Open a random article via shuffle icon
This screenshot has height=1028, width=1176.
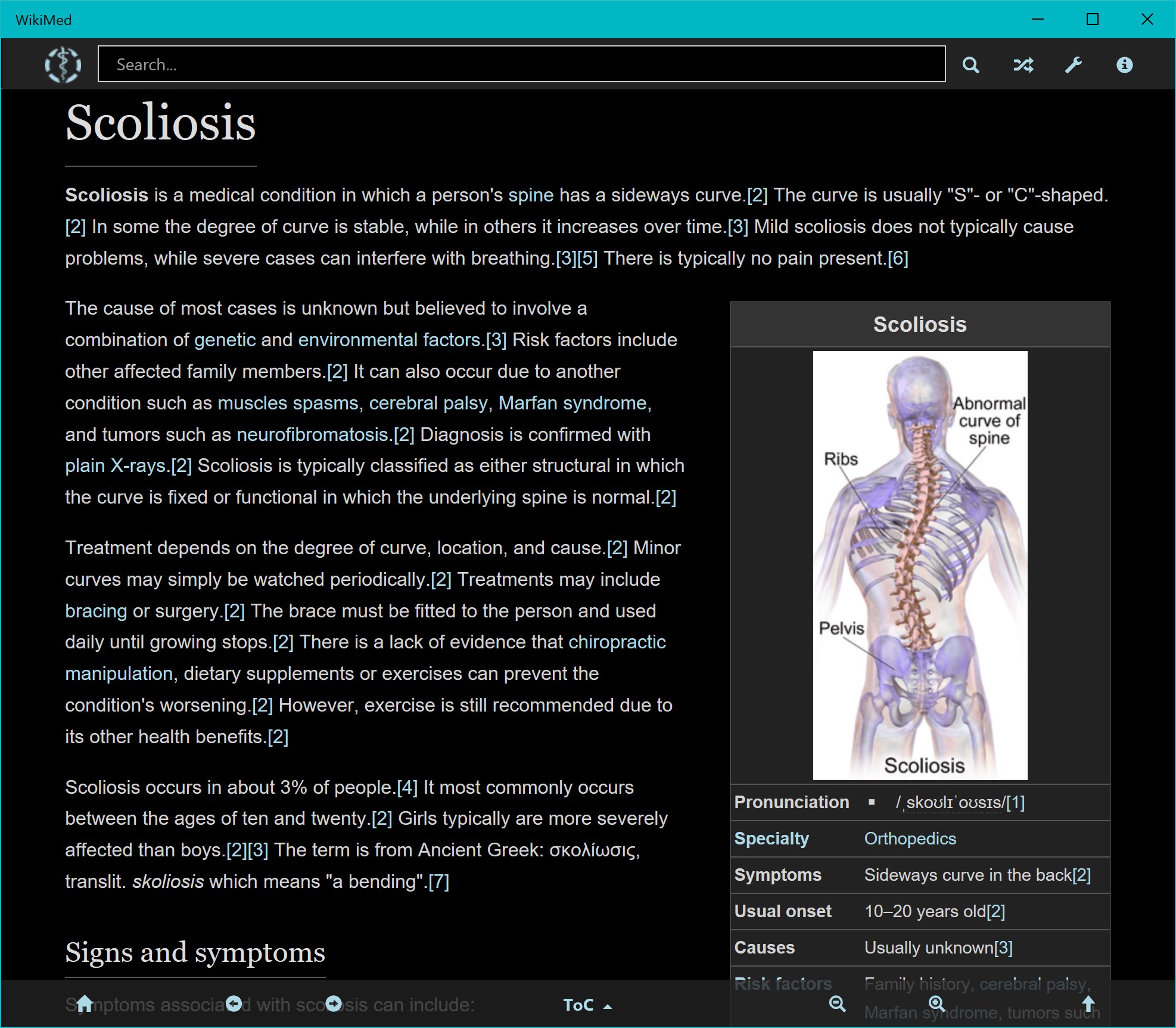(1022, 64)
